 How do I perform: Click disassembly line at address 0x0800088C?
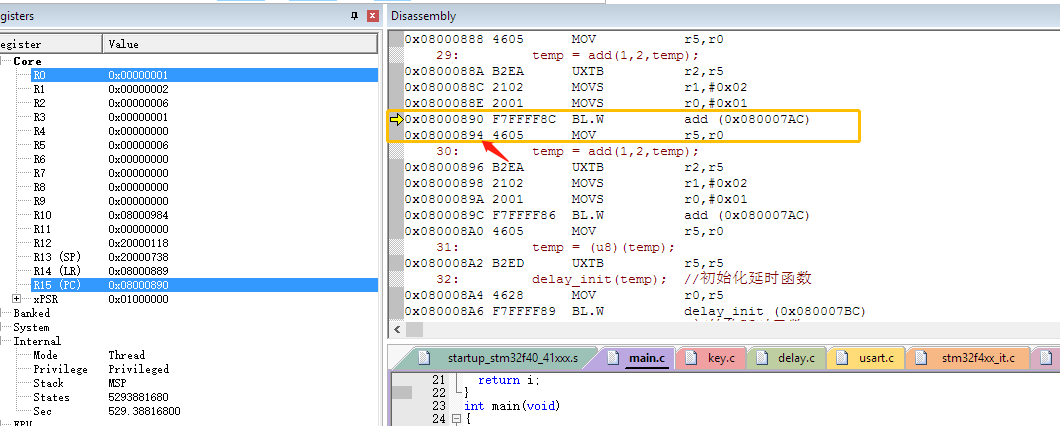(x=576, y=87)
